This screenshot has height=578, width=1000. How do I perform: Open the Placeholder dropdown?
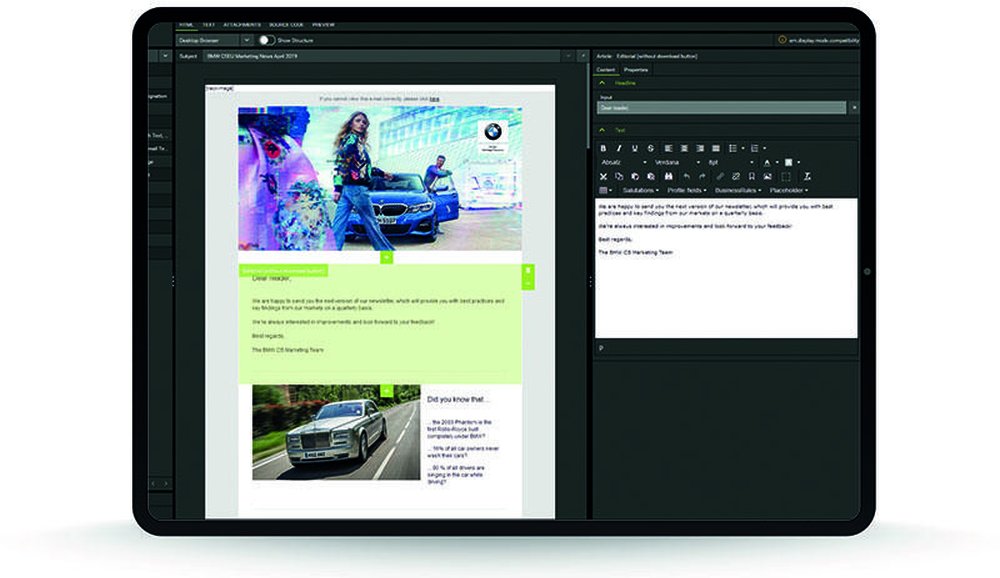(789, 190)
